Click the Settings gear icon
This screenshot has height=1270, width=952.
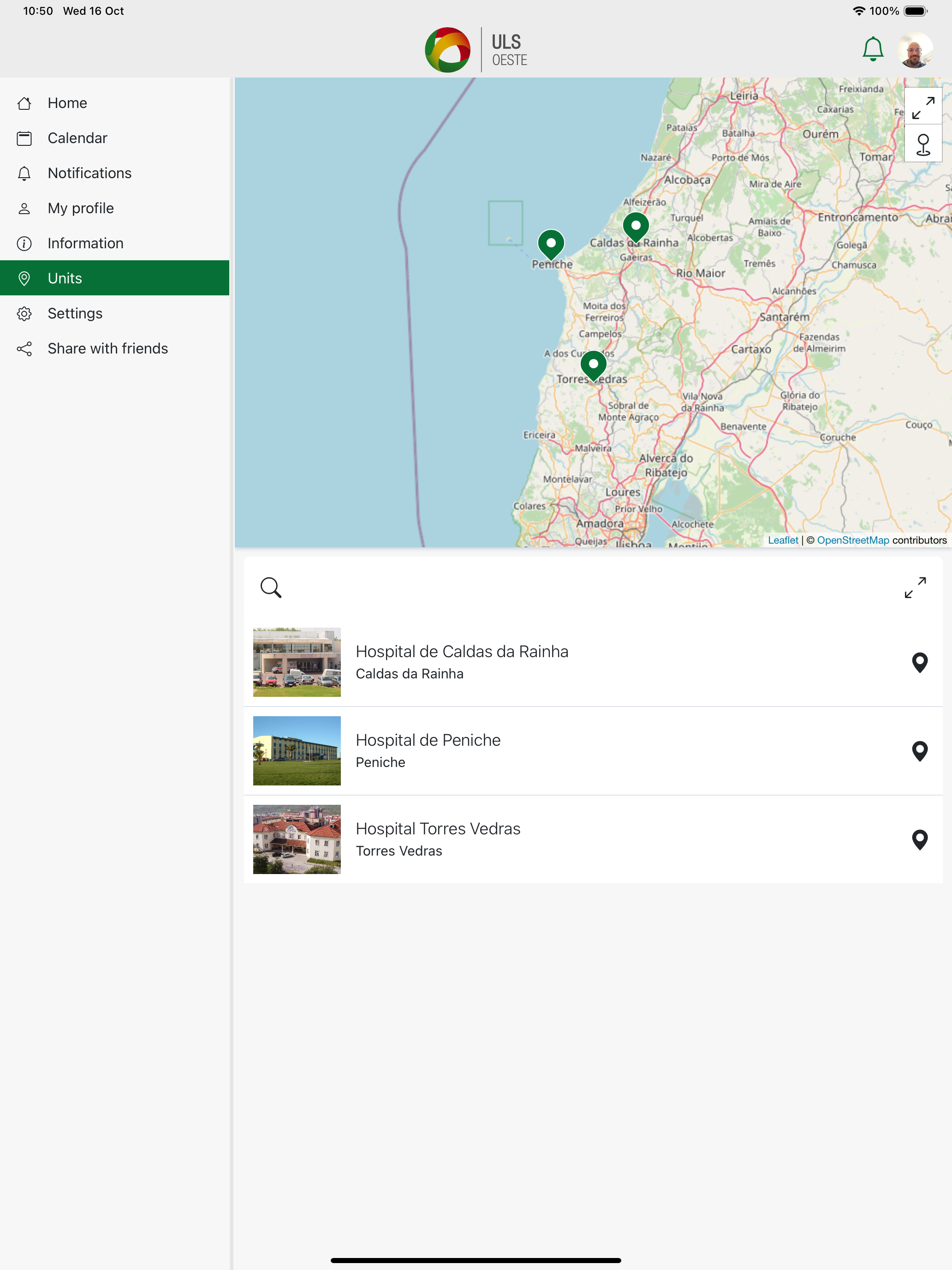click(24, 313)
